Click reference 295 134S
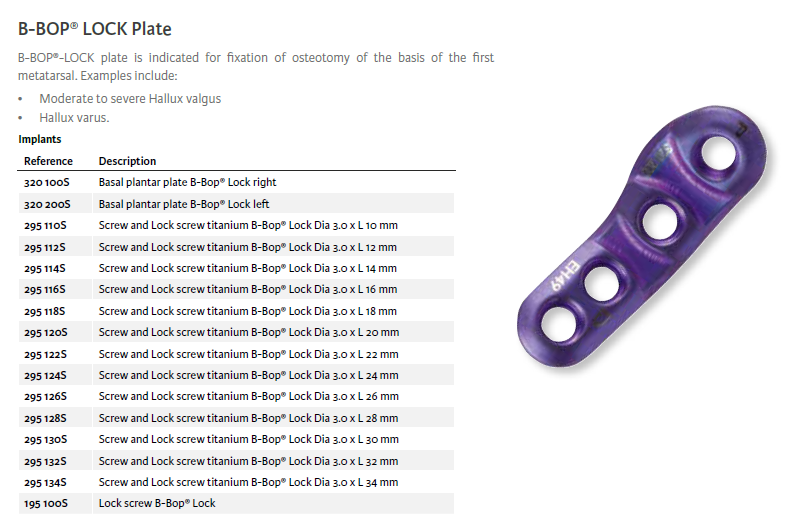802x524 pixels. click(x=45, y=482)
